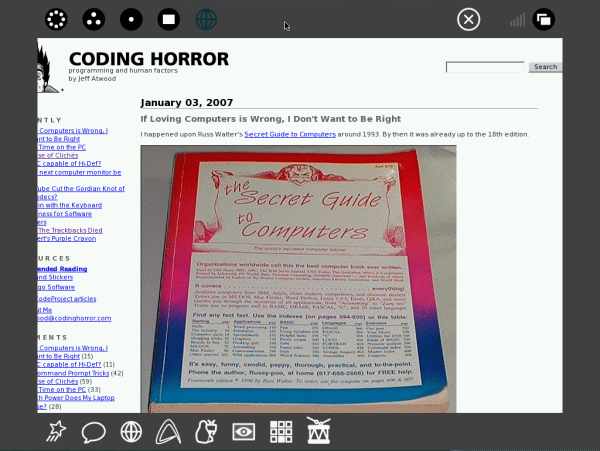Check the wireless signal strength bars

(517, 20)
